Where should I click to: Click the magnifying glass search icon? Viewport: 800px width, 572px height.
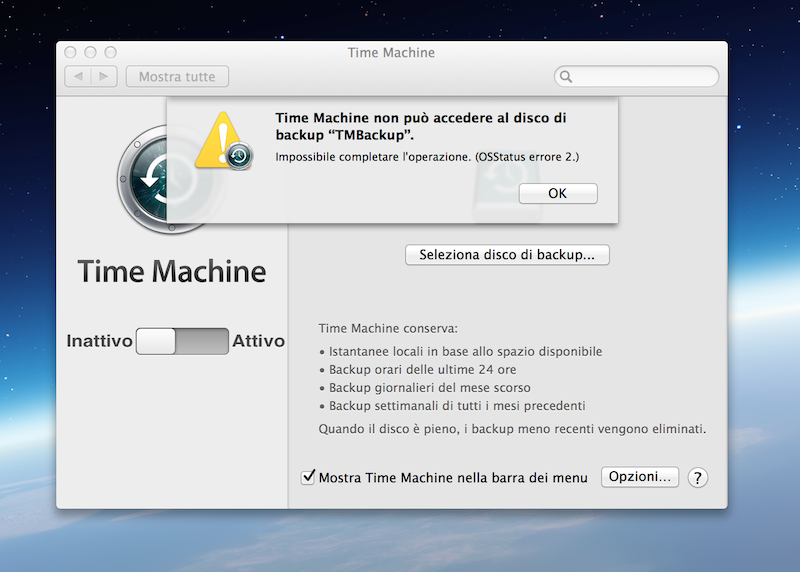pyautogui.click(x=566, y=76)
